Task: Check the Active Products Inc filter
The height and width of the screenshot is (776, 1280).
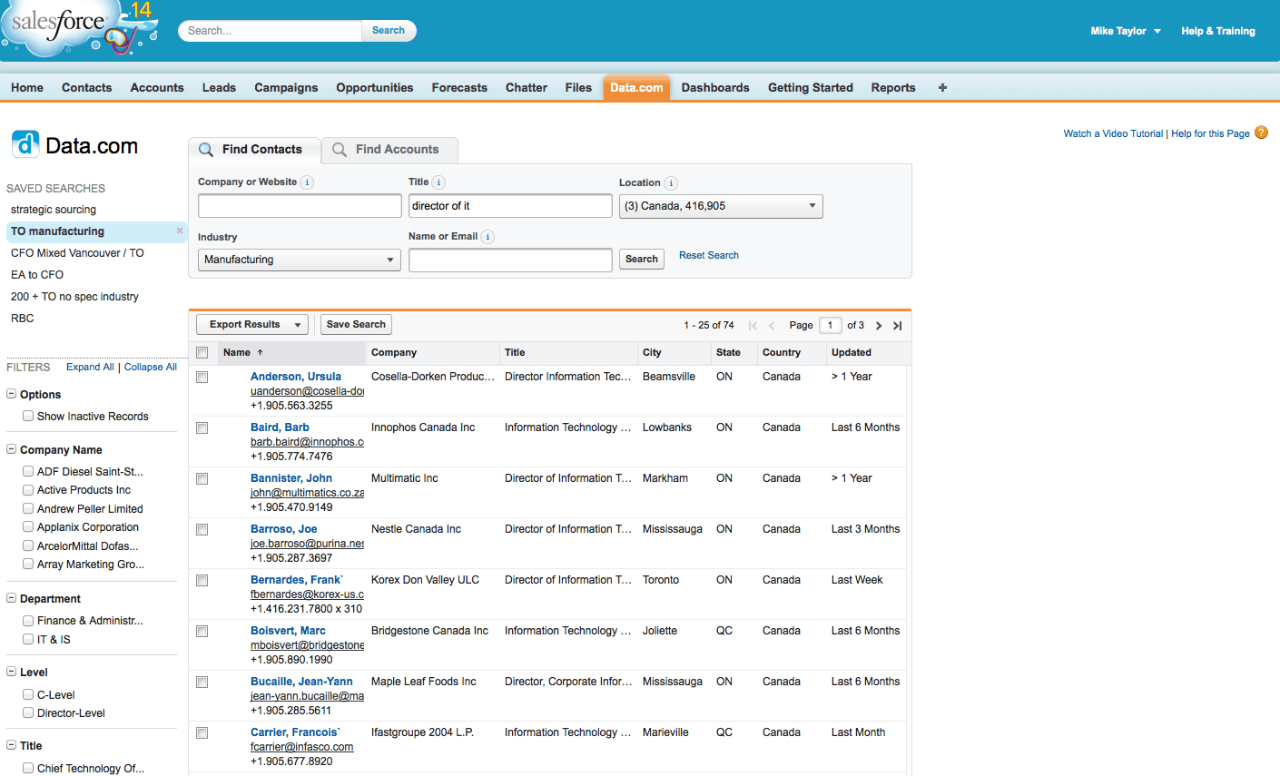Action: pos(28,490)
